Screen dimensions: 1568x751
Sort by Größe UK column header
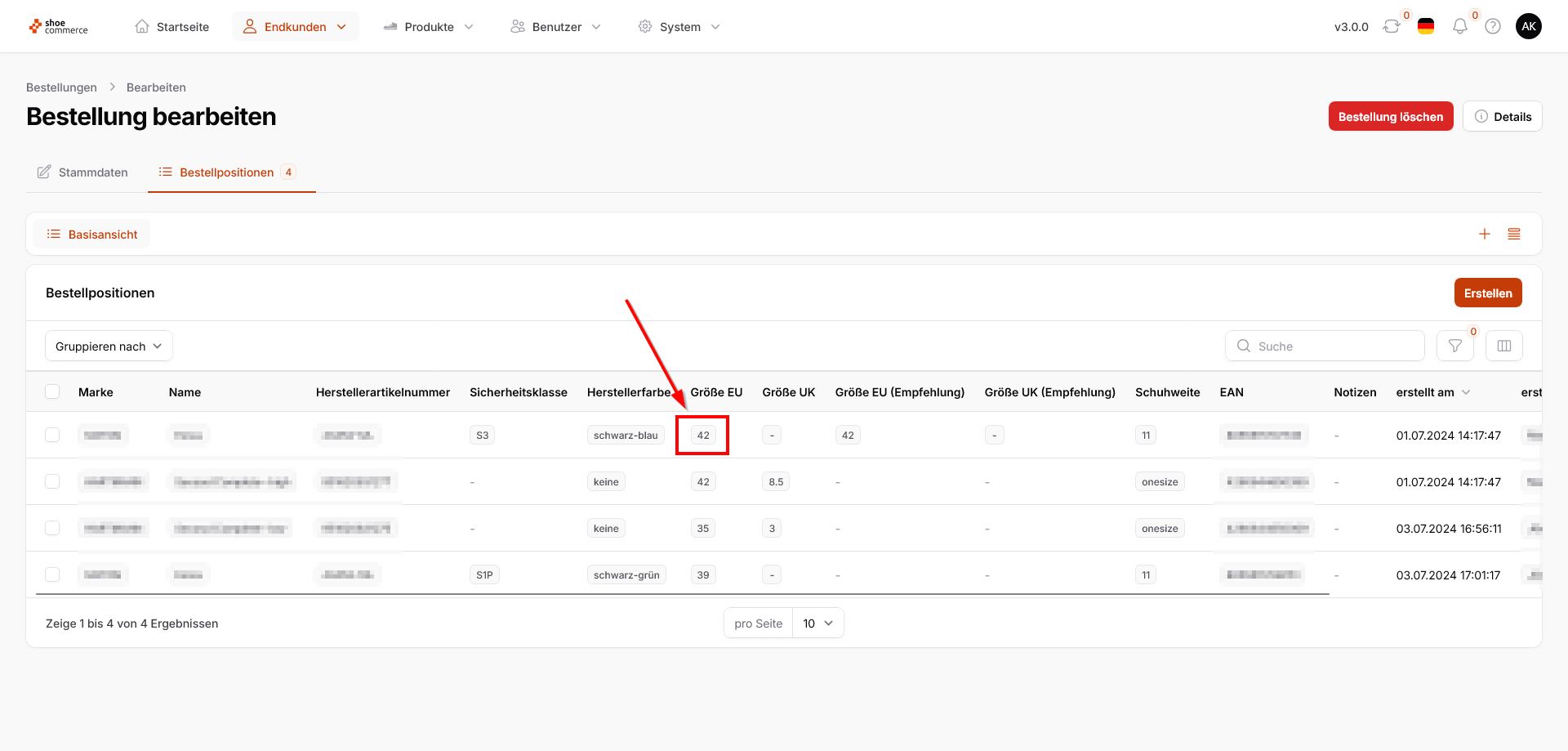tap(789, 392)
